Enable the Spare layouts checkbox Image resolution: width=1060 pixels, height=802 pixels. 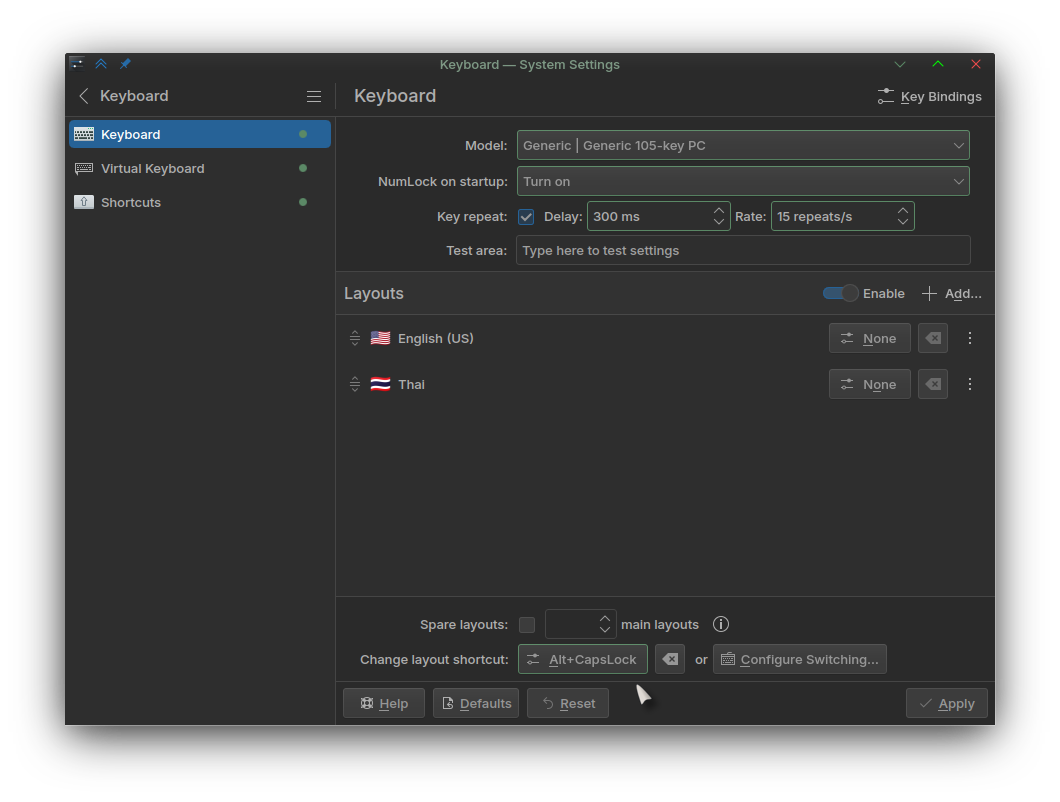point(527,624)
